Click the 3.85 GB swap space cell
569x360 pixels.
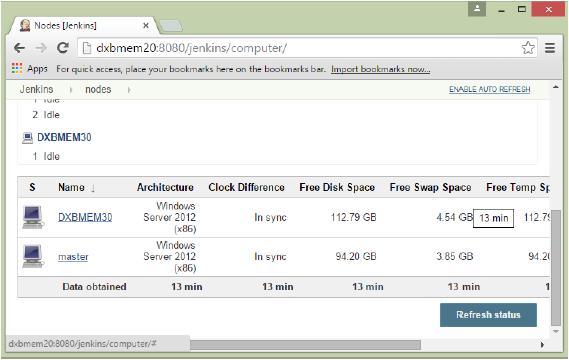pyautogui.click(x=455, y=257)
